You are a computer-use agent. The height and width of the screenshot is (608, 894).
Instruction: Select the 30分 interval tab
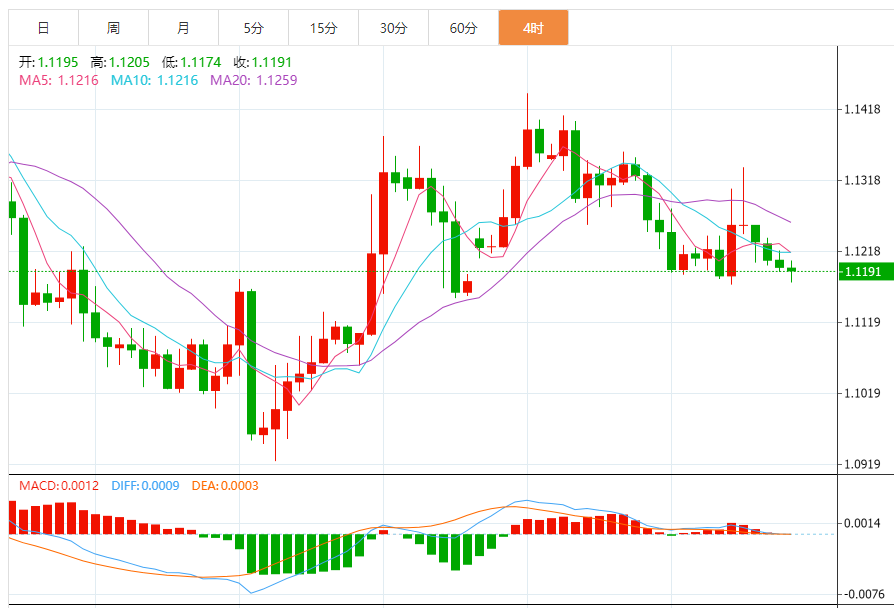point(393,28)
